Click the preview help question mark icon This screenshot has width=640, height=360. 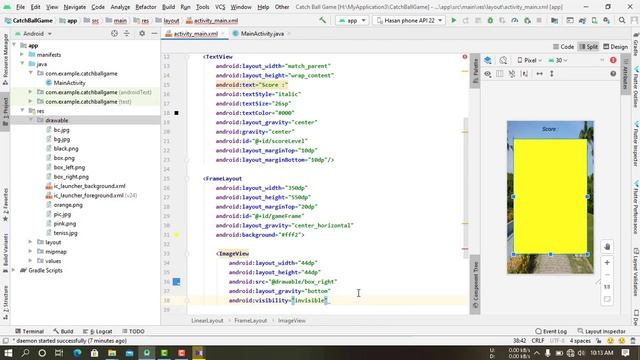(613, 74)
